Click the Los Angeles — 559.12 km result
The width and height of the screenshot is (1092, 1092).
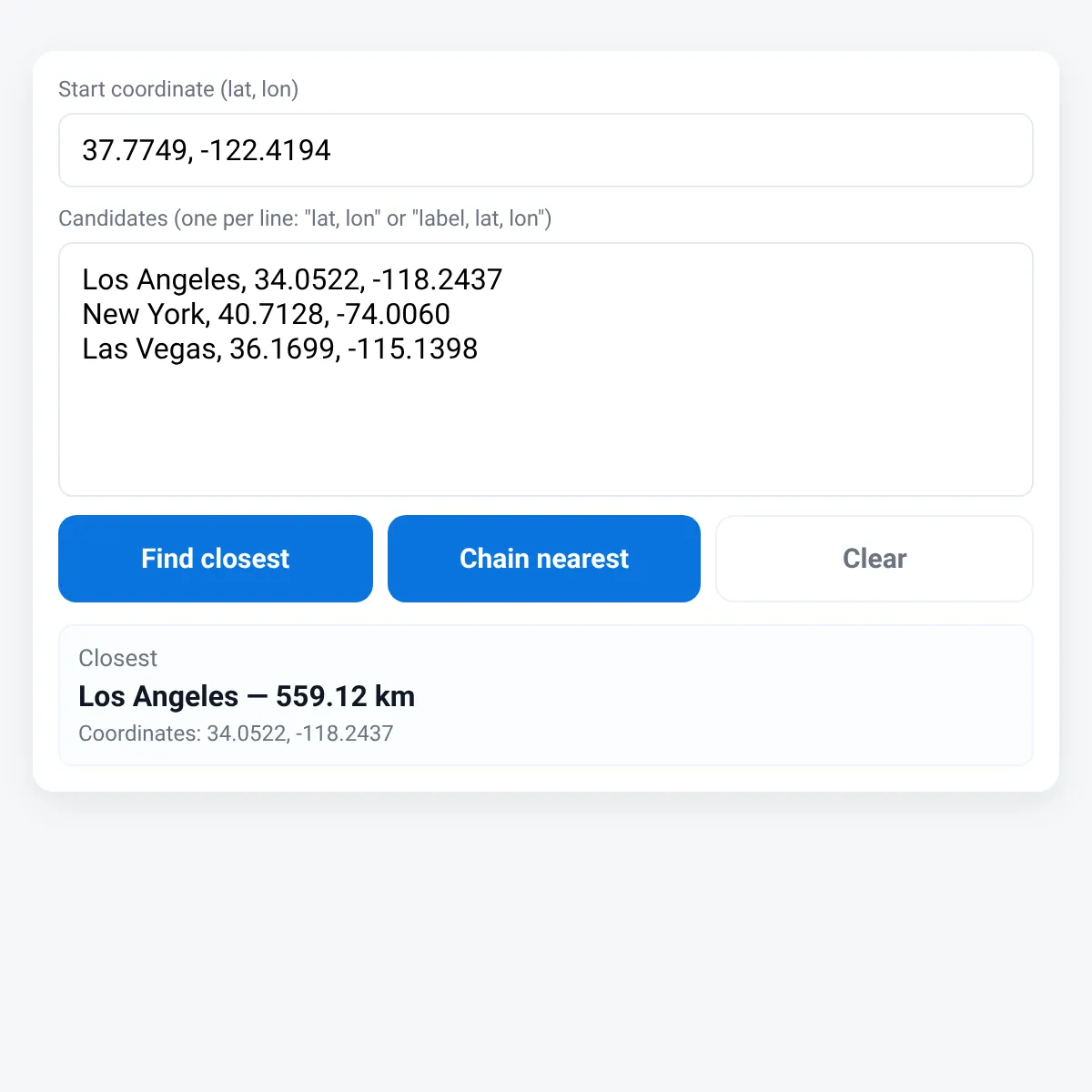[x=247, y=696]
